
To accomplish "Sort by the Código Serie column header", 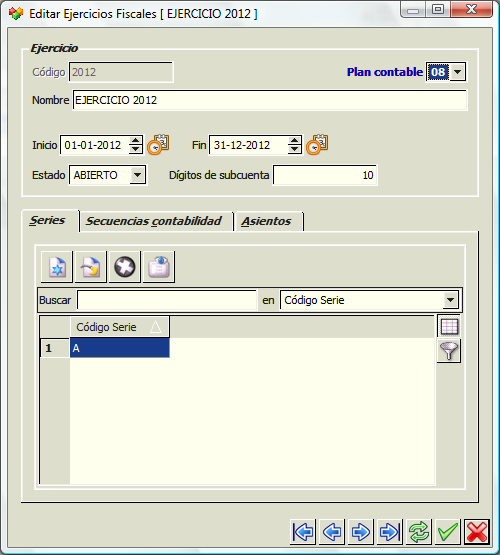I will (120, 327).
